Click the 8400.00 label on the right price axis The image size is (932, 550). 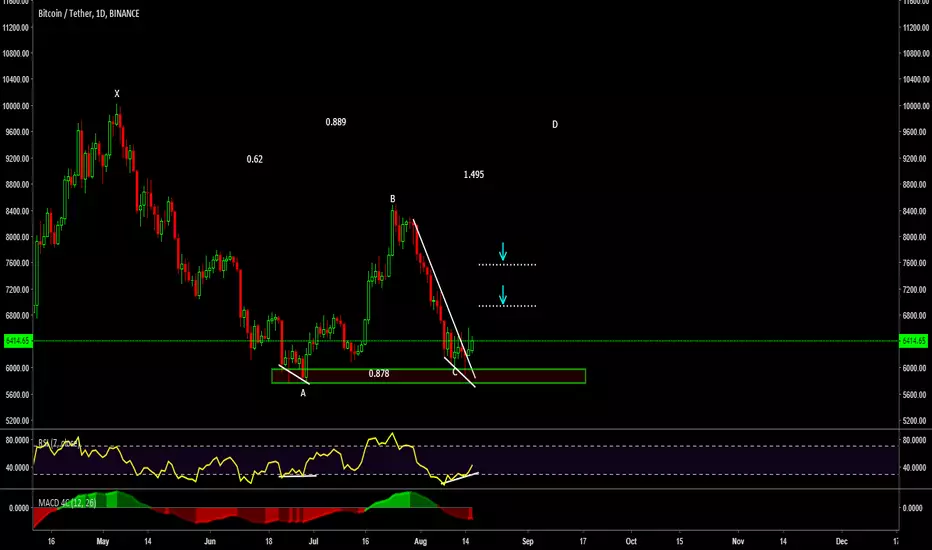click(x=915, y=211)
